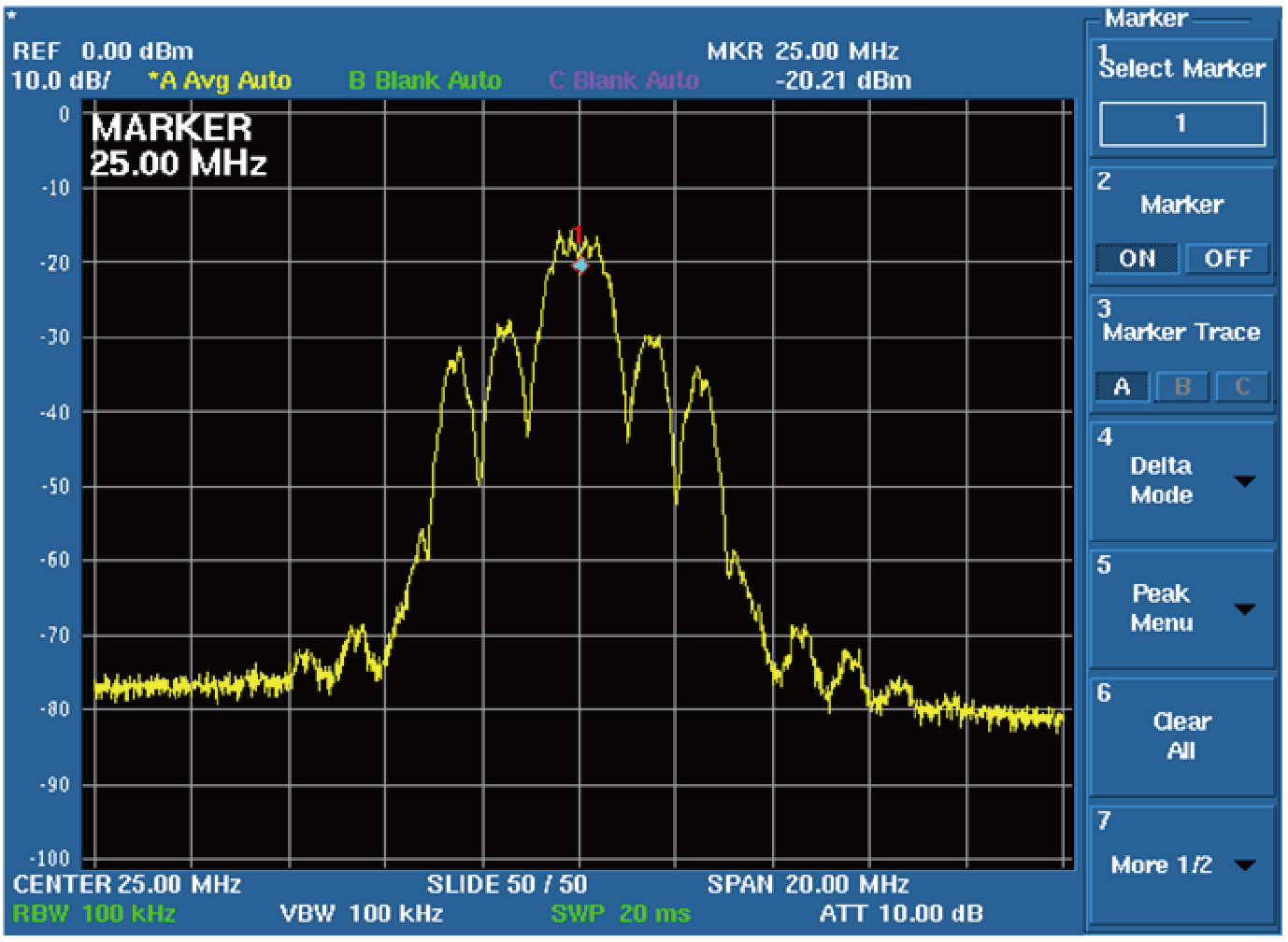Turn the marker ON
1288x942 pixels.
coord(1137,259)
